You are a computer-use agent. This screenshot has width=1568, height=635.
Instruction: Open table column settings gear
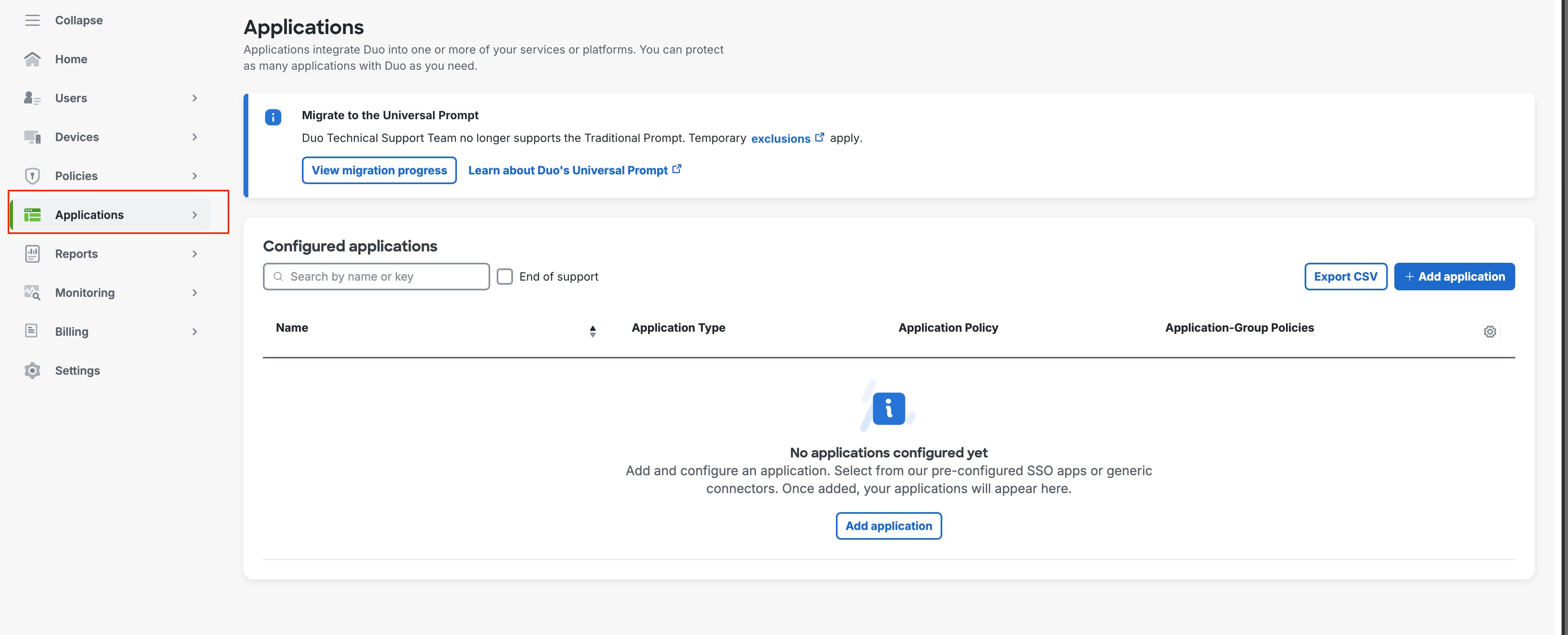[1489, 332]
